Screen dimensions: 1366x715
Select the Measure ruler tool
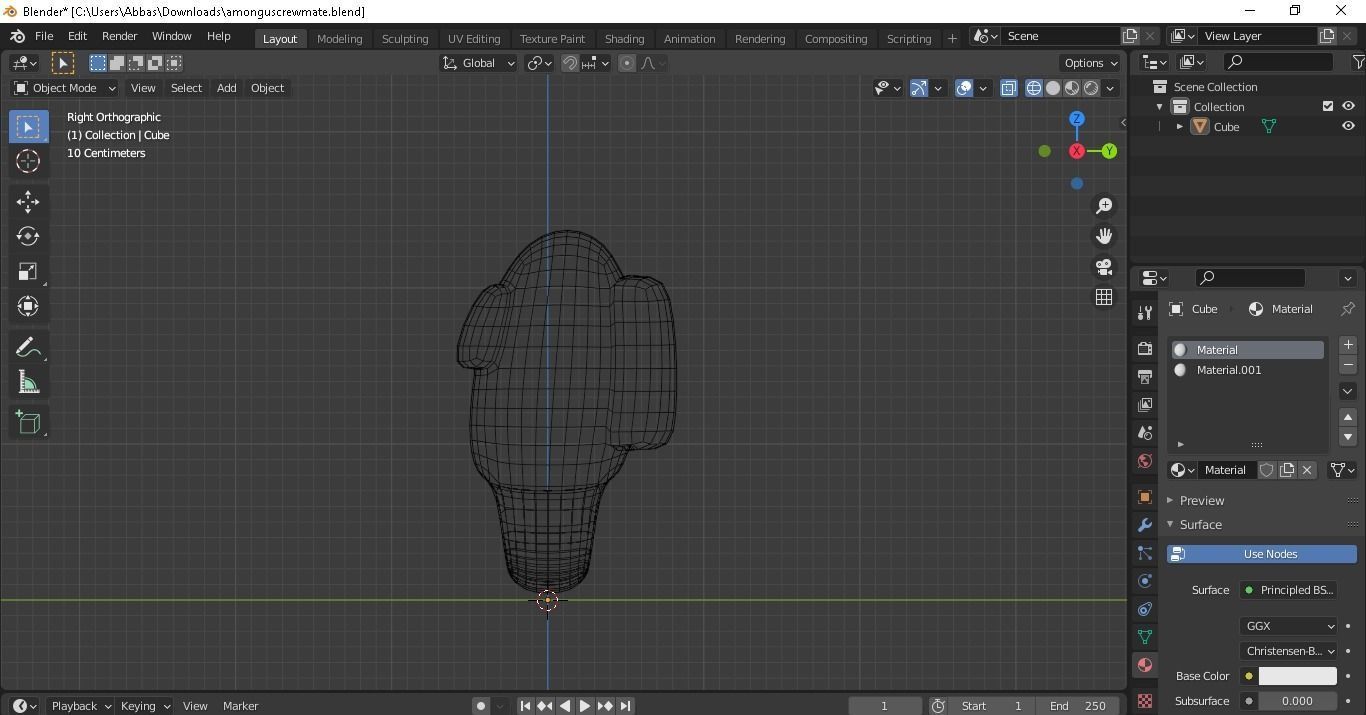[28, 382]
